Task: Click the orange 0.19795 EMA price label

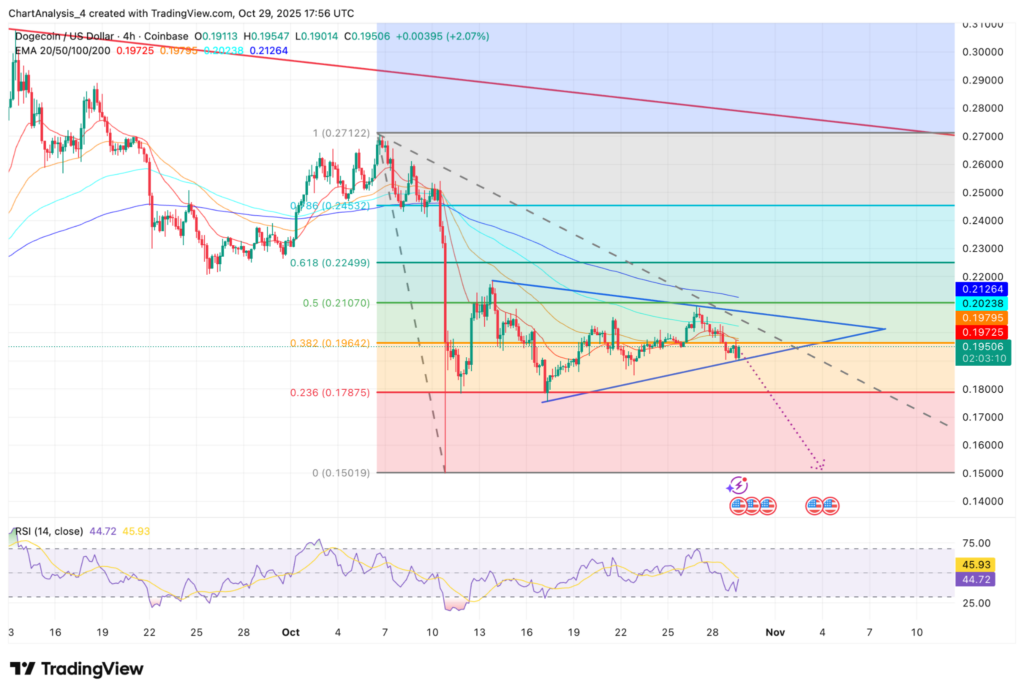Action: click(x=981, y=317)
